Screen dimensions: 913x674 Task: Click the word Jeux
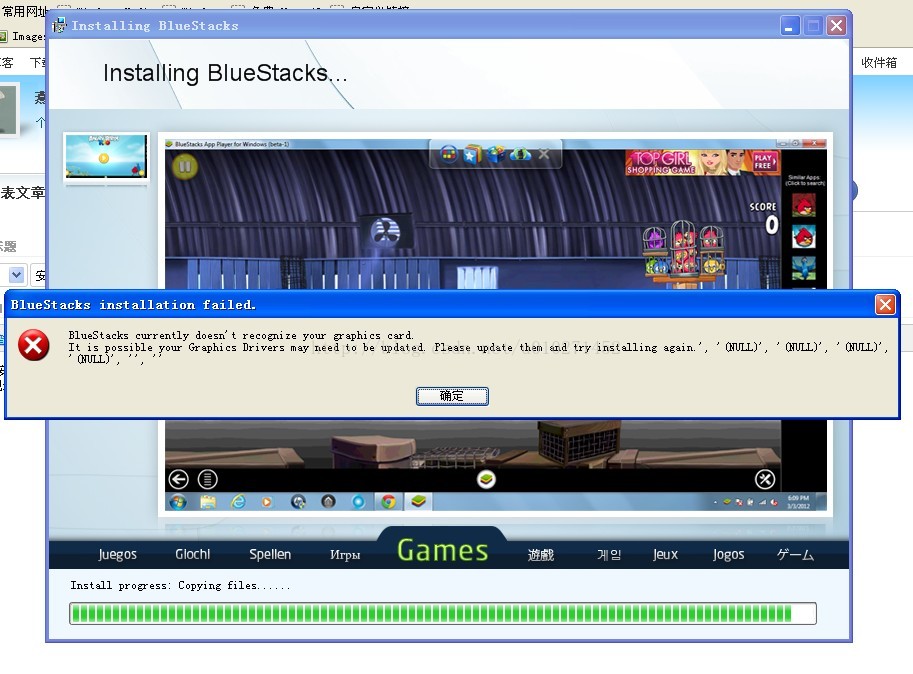(666, 554)
